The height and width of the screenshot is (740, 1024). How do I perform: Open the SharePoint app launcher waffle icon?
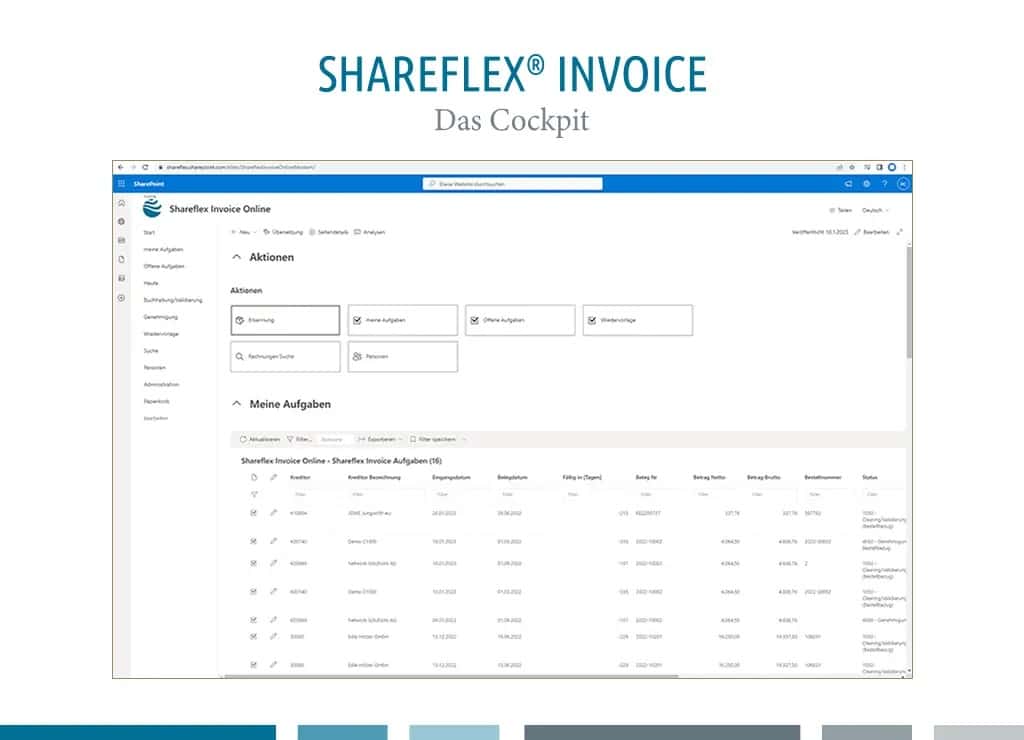point(122,183)
